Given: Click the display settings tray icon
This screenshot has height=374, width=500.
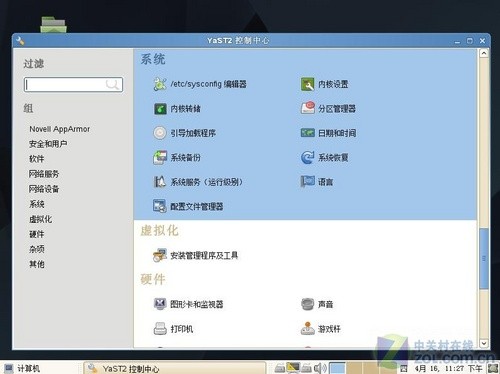Looking at the screenshot, I should click(x=294, y=368).
